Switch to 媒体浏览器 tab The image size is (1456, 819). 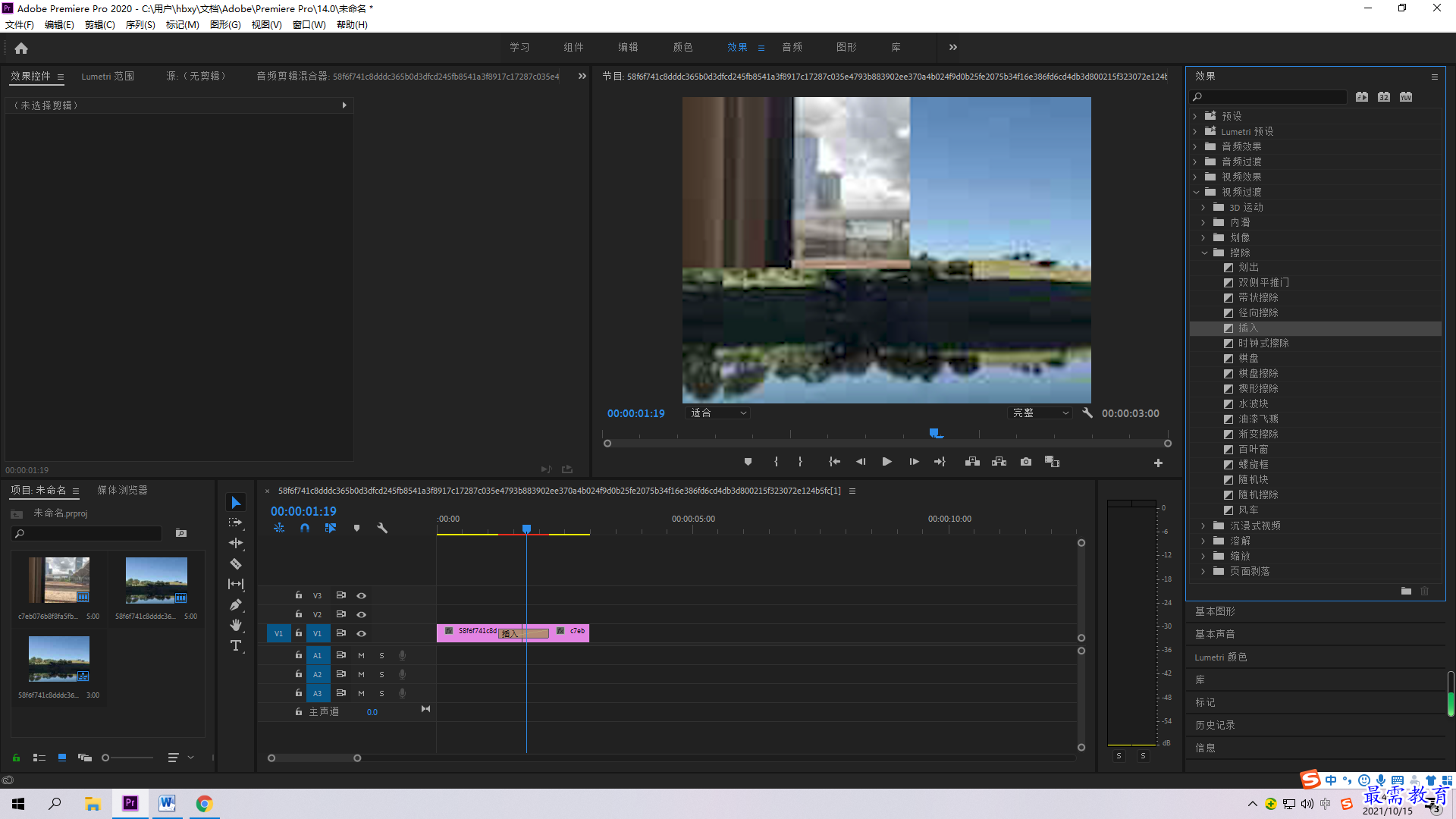pos(122,491)
